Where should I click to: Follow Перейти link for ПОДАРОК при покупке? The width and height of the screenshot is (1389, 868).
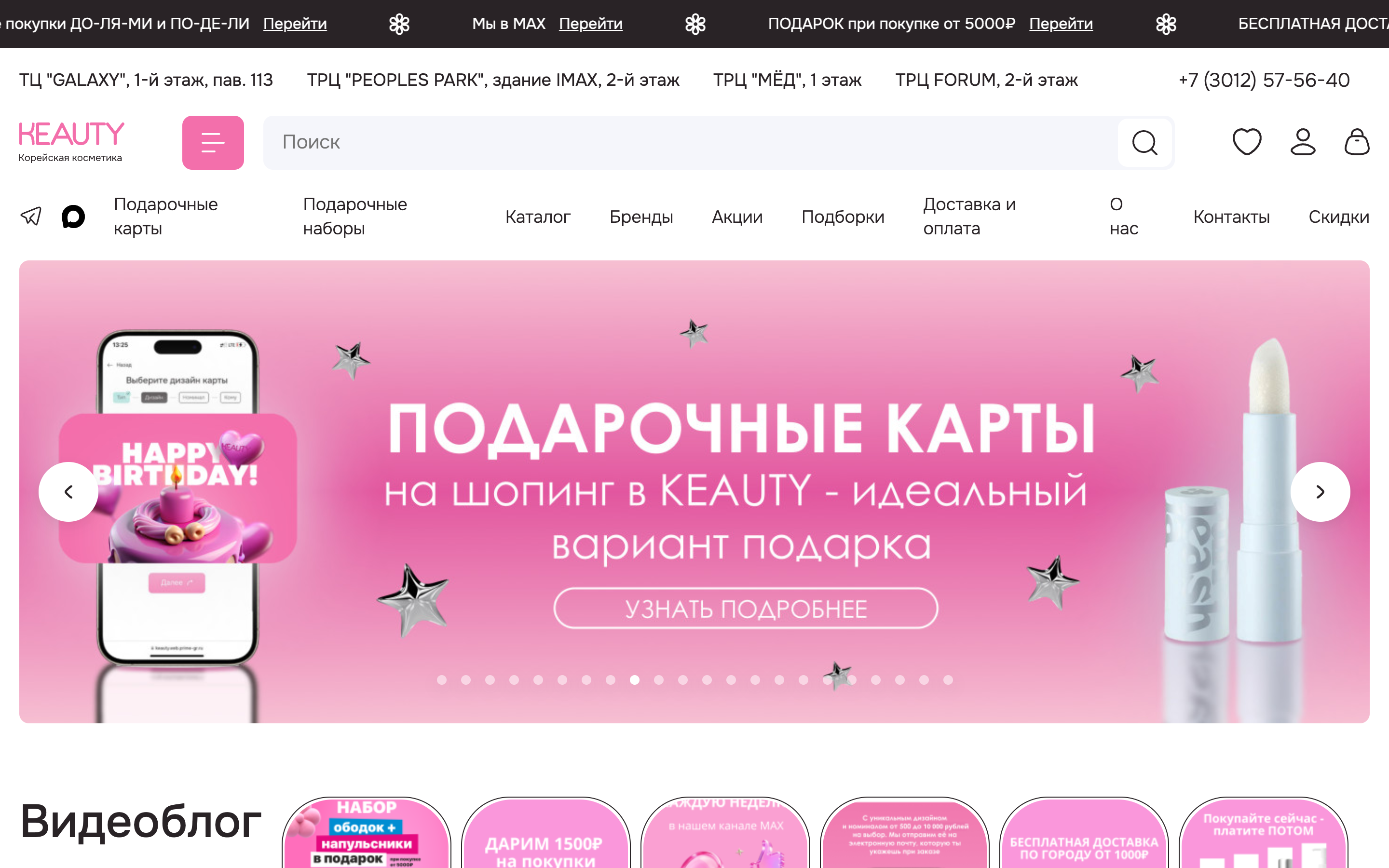[x=1061, y=24]
